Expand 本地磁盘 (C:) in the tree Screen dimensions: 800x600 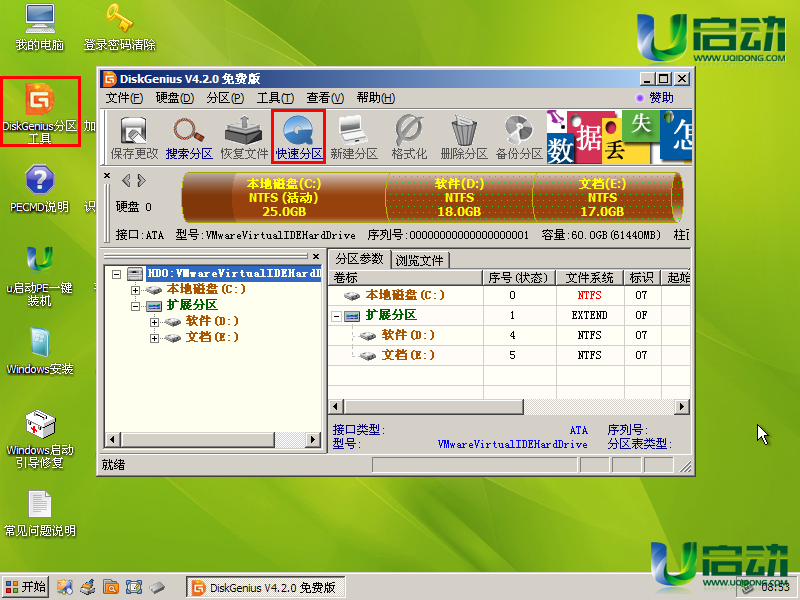click(x=135, y=290)
